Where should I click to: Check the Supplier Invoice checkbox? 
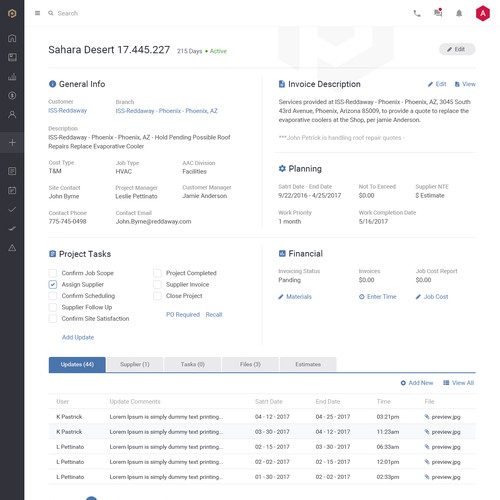[x=157, y=285]
